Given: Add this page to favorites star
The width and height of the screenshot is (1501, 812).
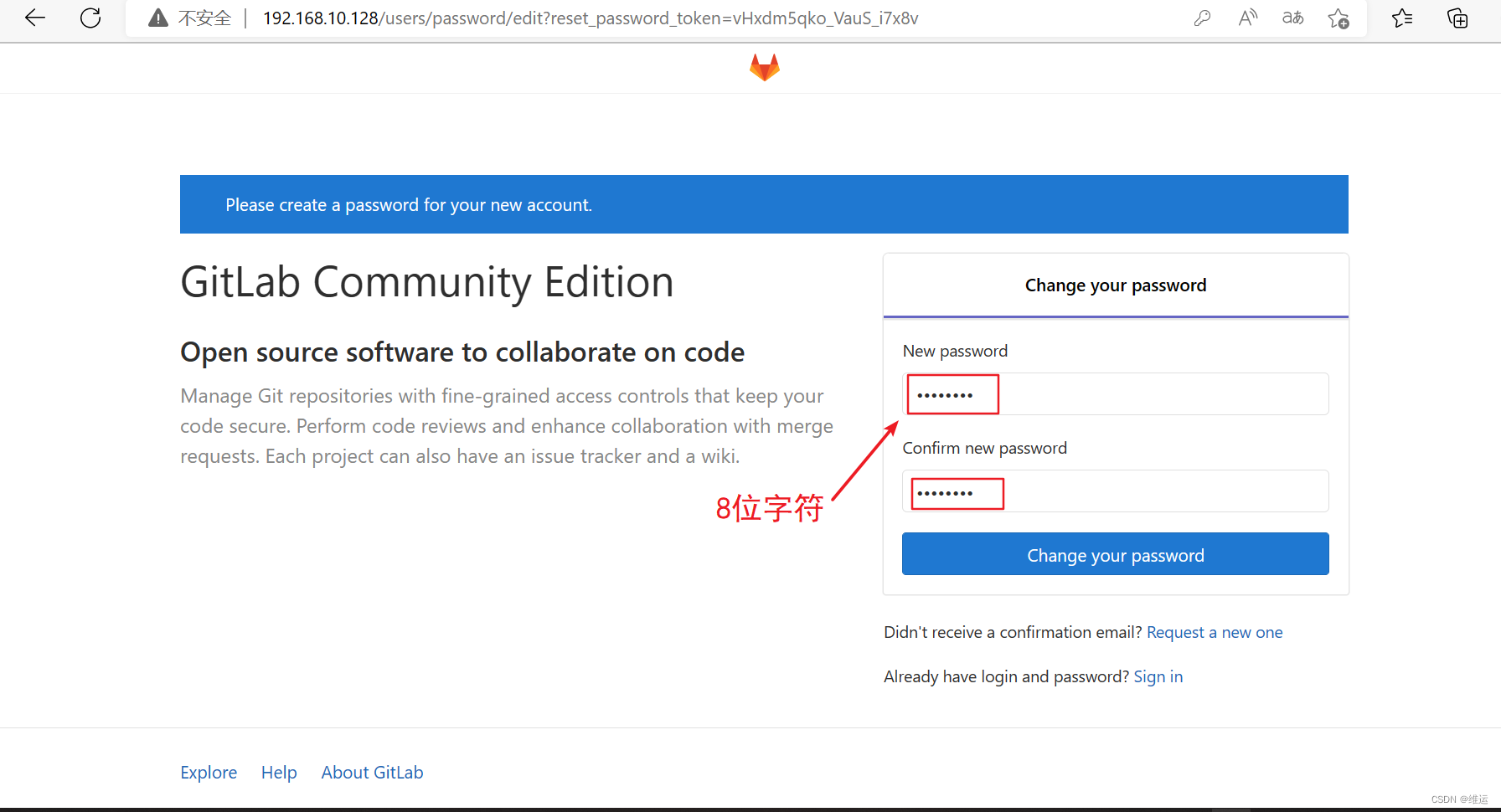Looking at the screenshot, I should pos(1339,18).
